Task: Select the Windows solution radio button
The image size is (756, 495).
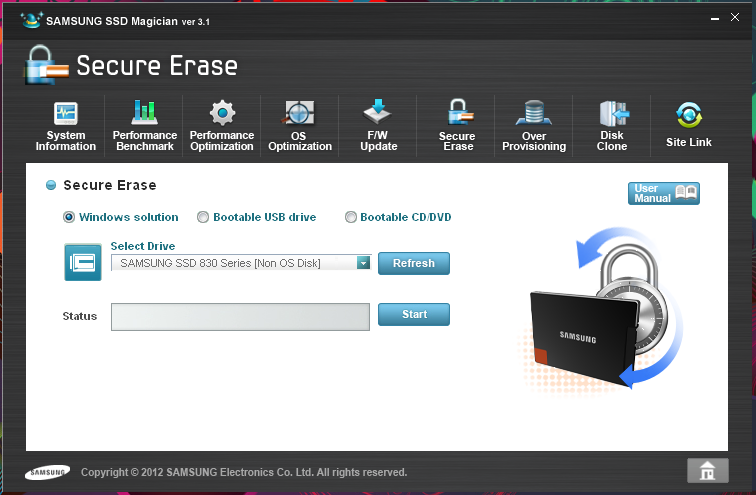Action: coord(69,217)
